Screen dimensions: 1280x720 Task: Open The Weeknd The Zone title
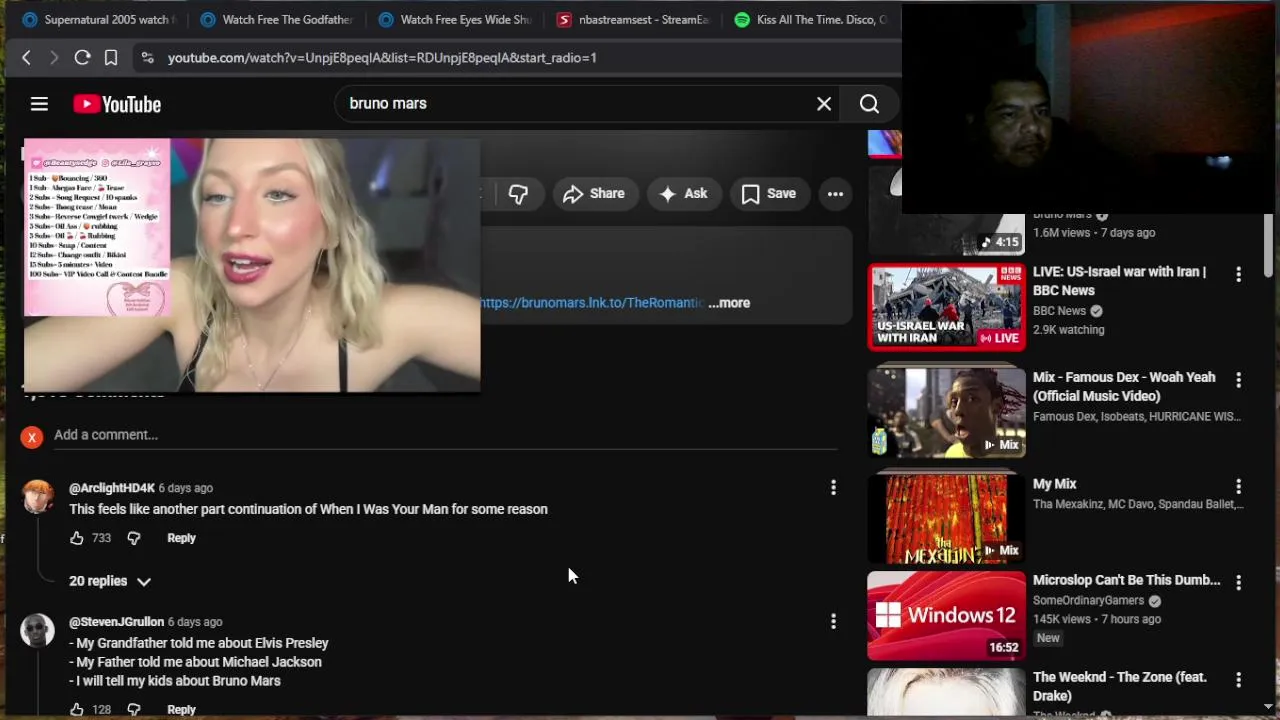[x=1119, y=686]
